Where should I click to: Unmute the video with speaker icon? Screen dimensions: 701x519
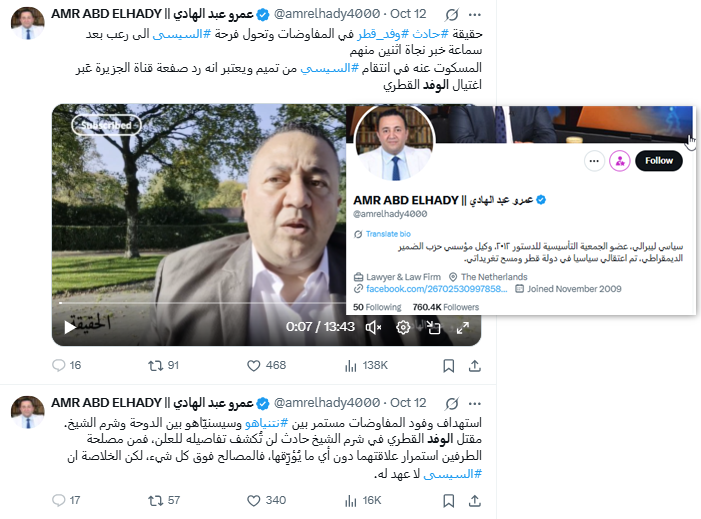tap(373, 328)
